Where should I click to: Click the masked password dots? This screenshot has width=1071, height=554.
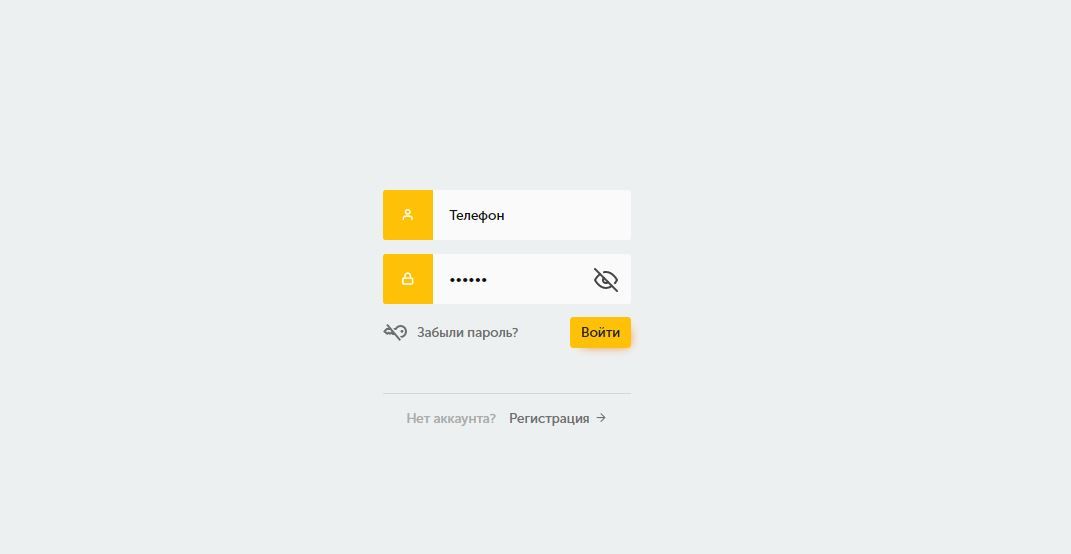468,279
